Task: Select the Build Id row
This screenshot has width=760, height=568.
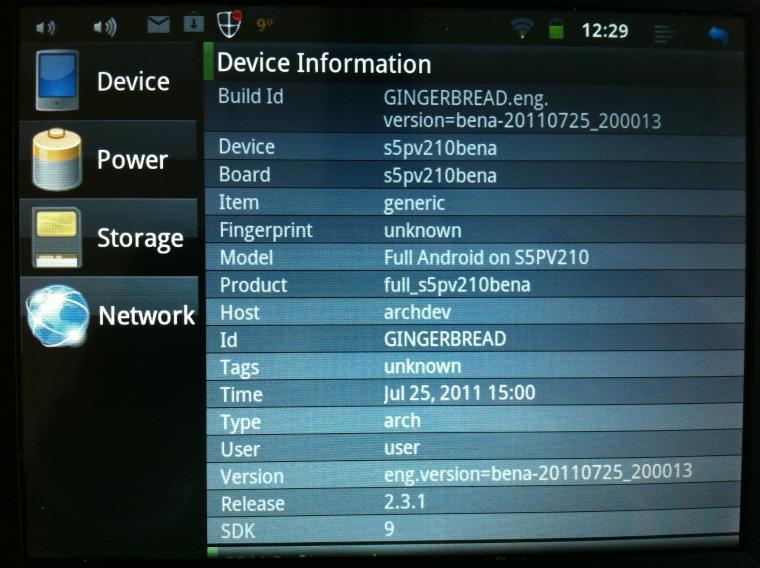Action: pyautogui.click(x=475, y=109)
